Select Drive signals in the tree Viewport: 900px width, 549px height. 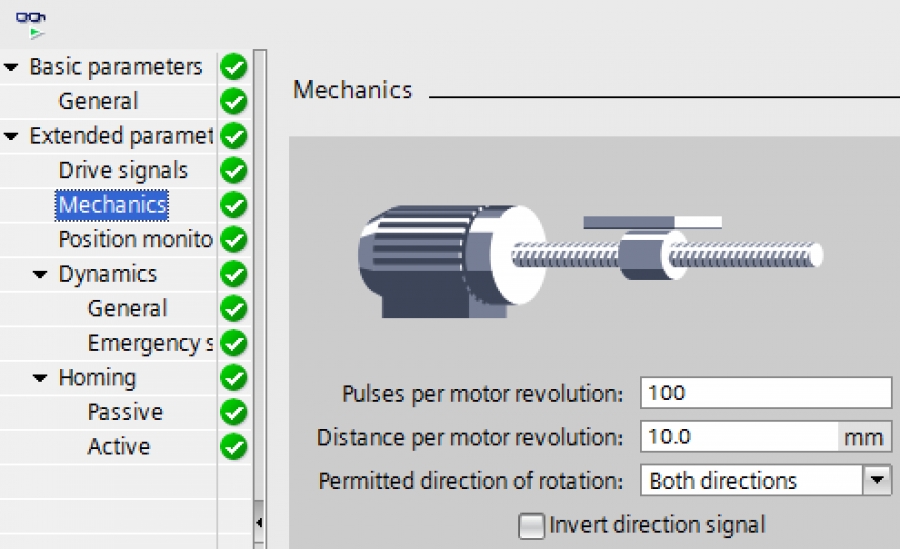point(123,171)
